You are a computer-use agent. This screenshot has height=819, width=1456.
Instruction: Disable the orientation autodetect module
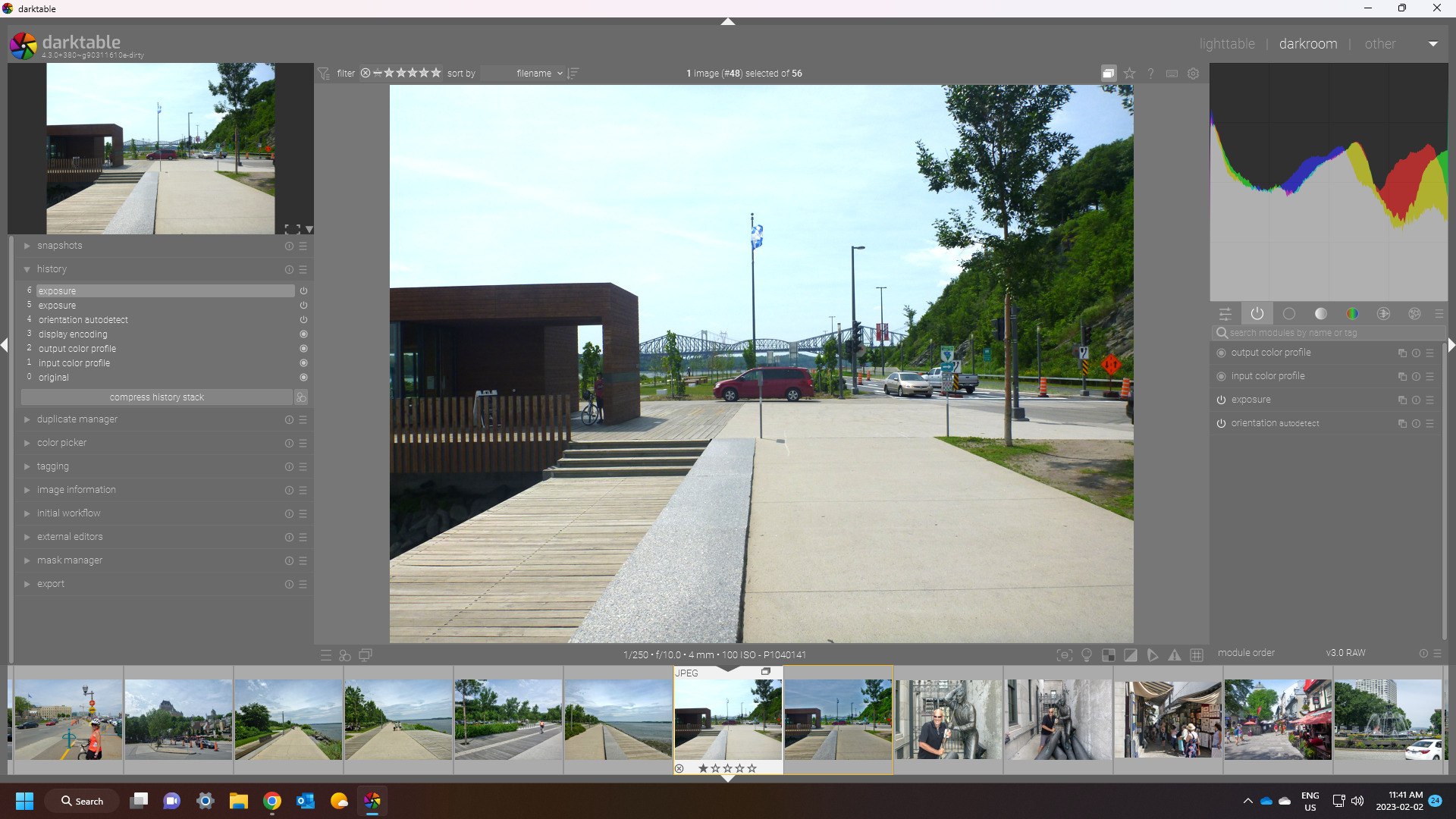pos(1221,424)
